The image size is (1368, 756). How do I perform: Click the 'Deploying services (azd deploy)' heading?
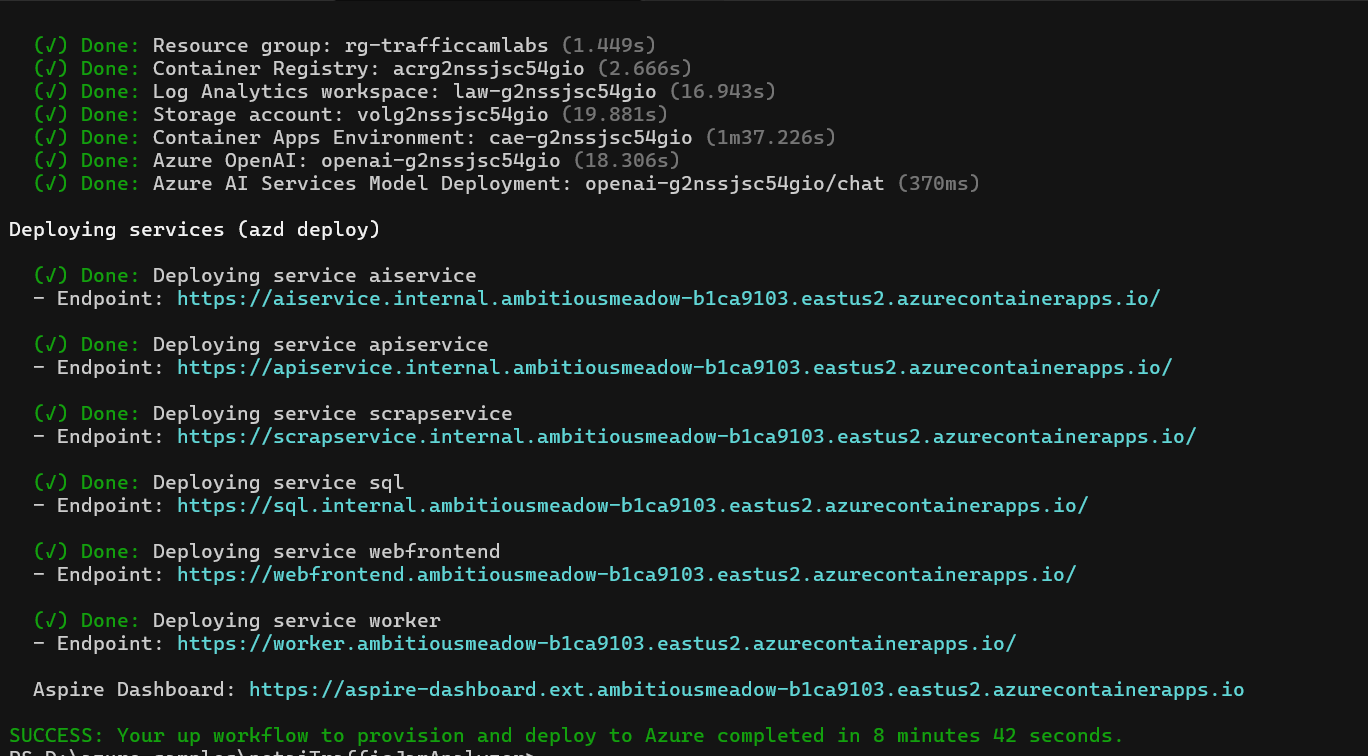195,229
